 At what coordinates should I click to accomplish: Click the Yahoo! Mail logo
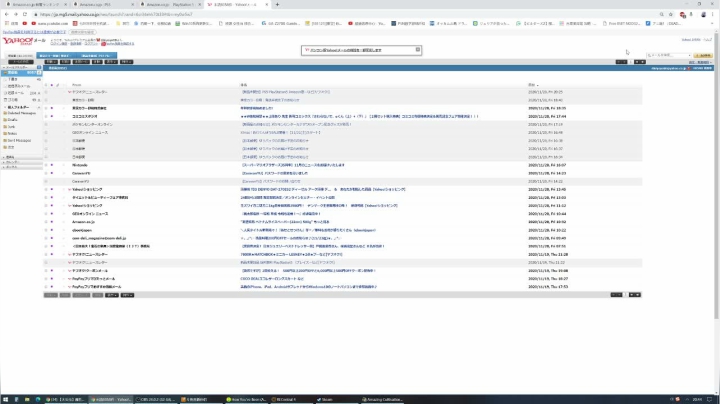(24, 41)
